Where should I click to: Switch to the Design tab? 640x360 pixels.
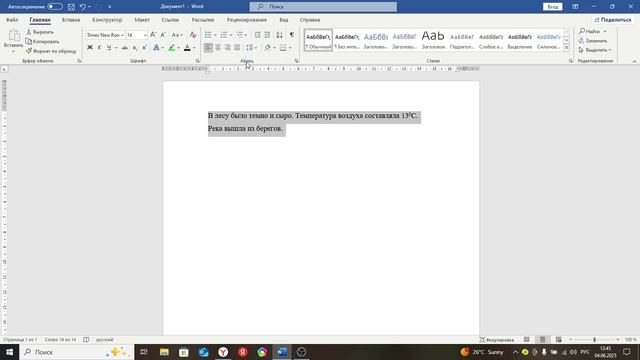(107, 20)
